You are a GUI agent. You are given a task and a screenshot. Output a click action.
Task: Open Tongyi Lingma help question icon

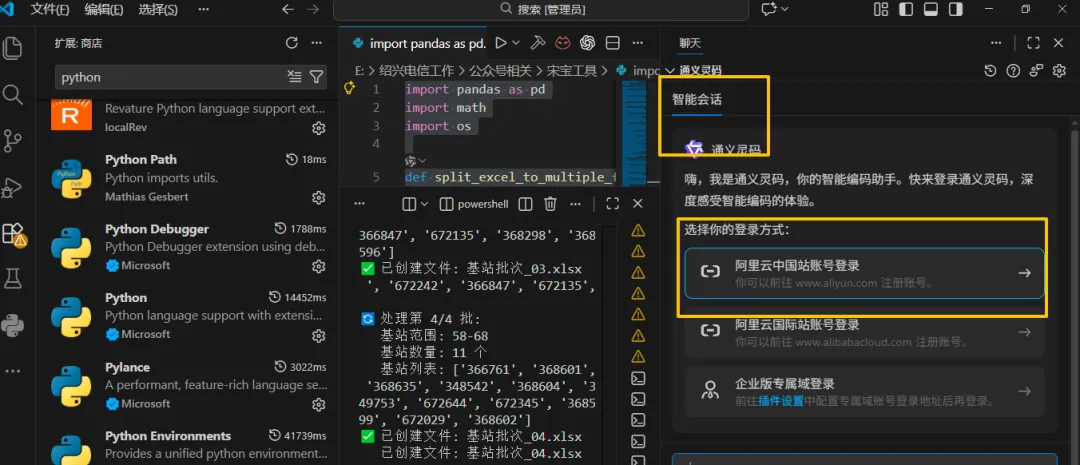point(1012,70)
